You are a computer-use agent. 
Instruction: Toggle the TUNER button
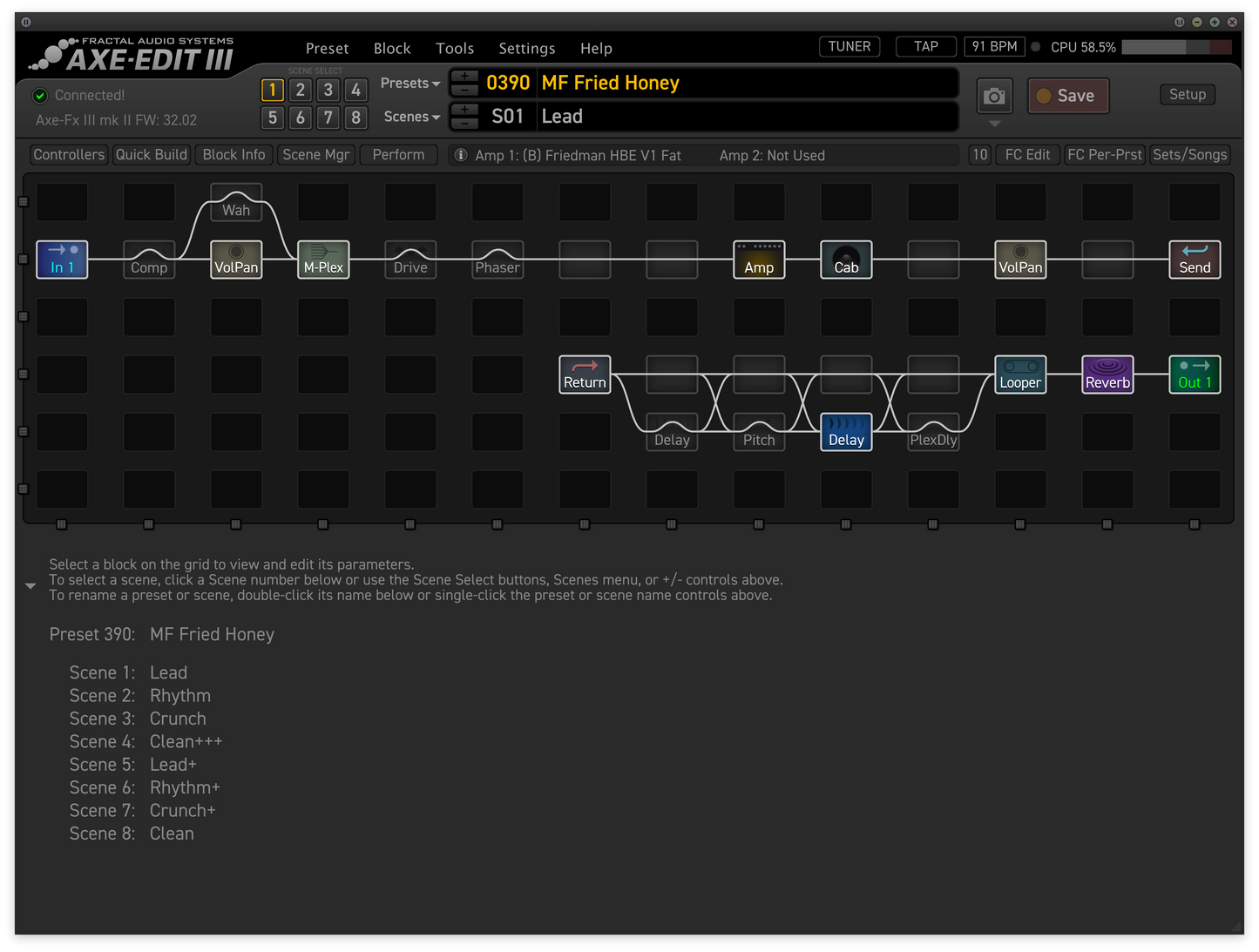[849, 47]
